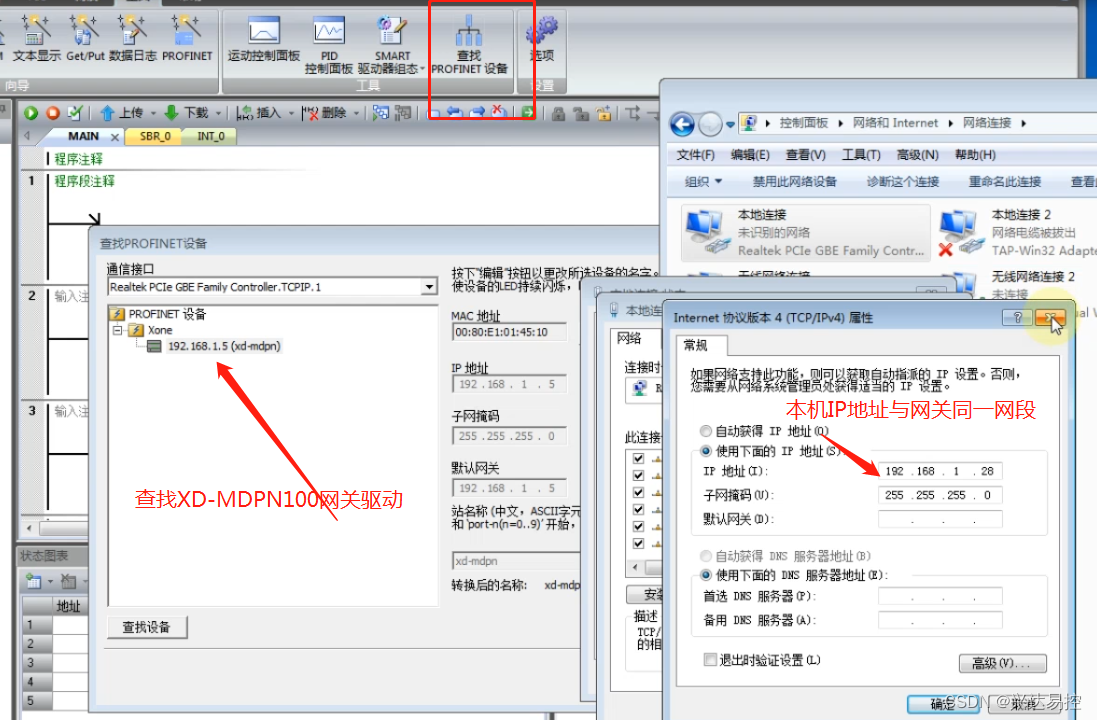Select Use the following IP address radio
The height and width of the screenshot is (720, 1097).
[x=706, y=451]
